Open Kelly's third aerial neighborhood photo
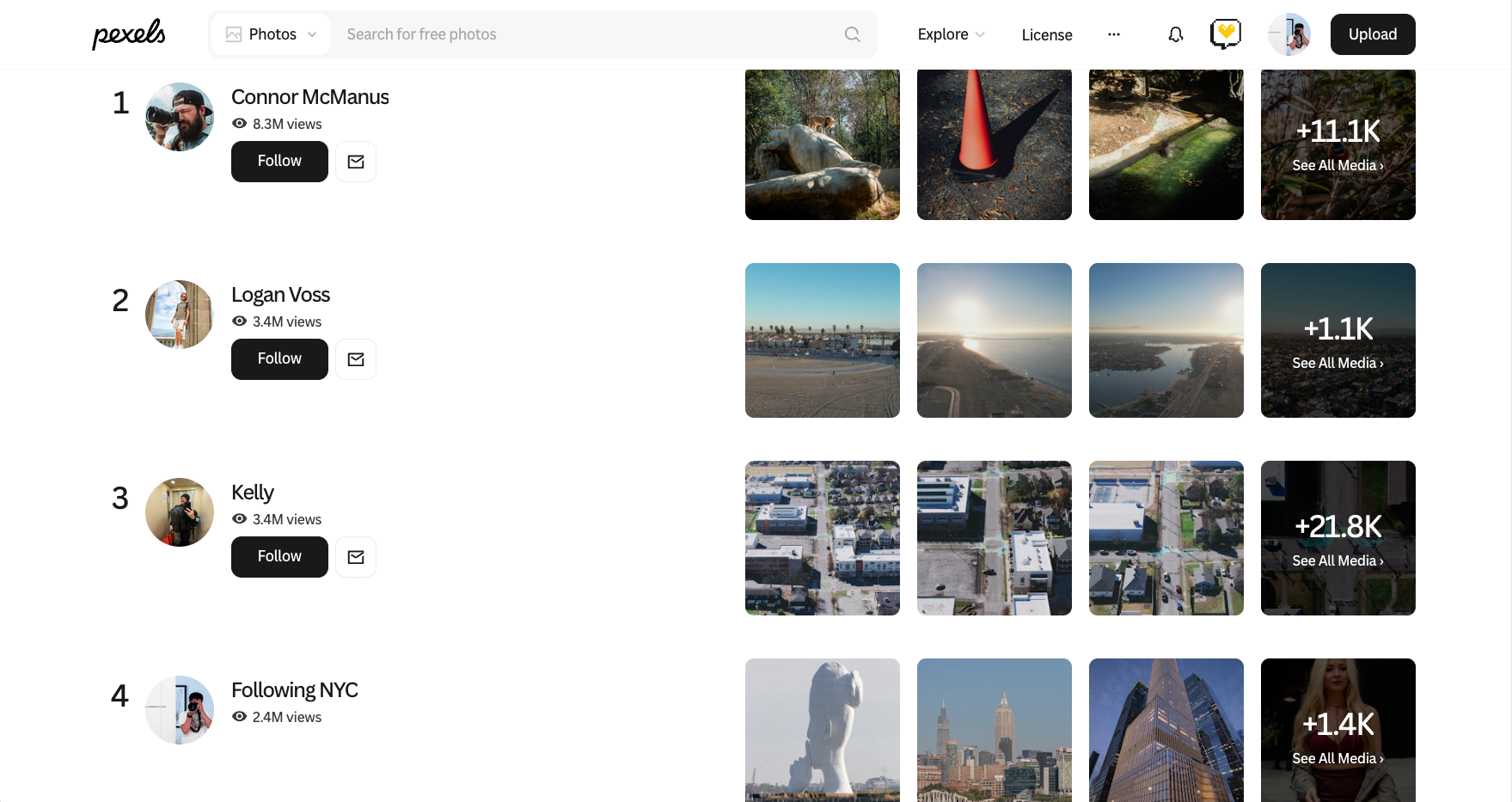 pos(1166,538)
